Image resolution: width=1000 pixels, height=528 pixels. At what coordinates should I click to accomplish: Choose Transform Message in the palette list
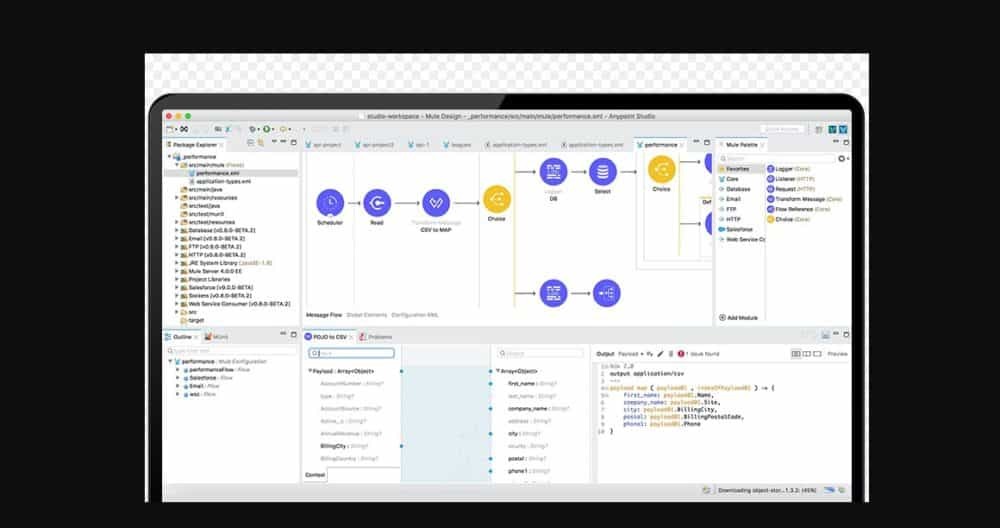pos(808,199)
